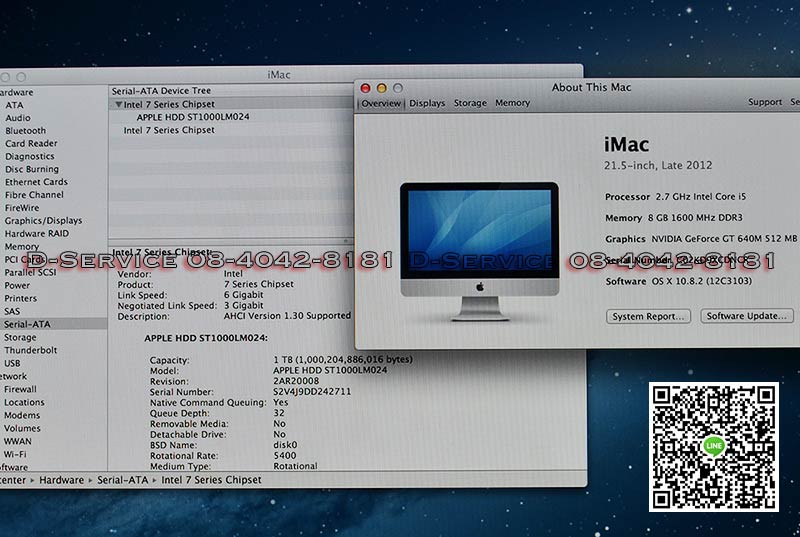The width and height of the screenshot is (800, 537).
Task: Switch to the Memory tab
Action: [512, 103]
